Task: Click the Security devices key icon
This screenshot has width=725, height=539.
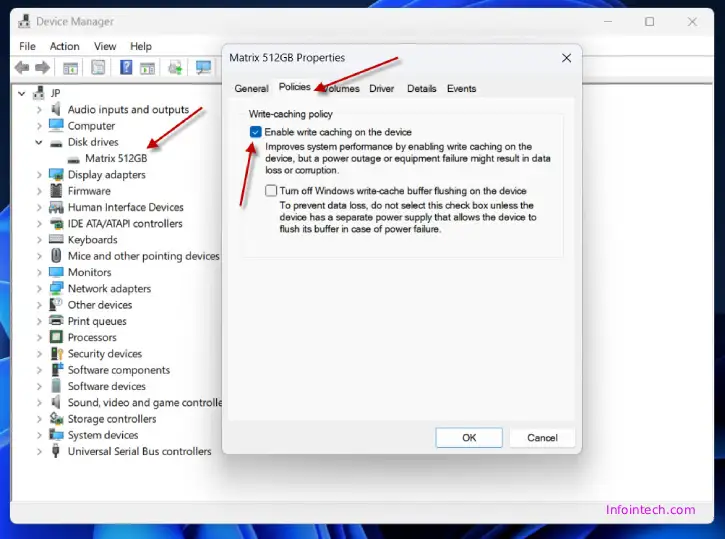Action: (x=56, y=353)
